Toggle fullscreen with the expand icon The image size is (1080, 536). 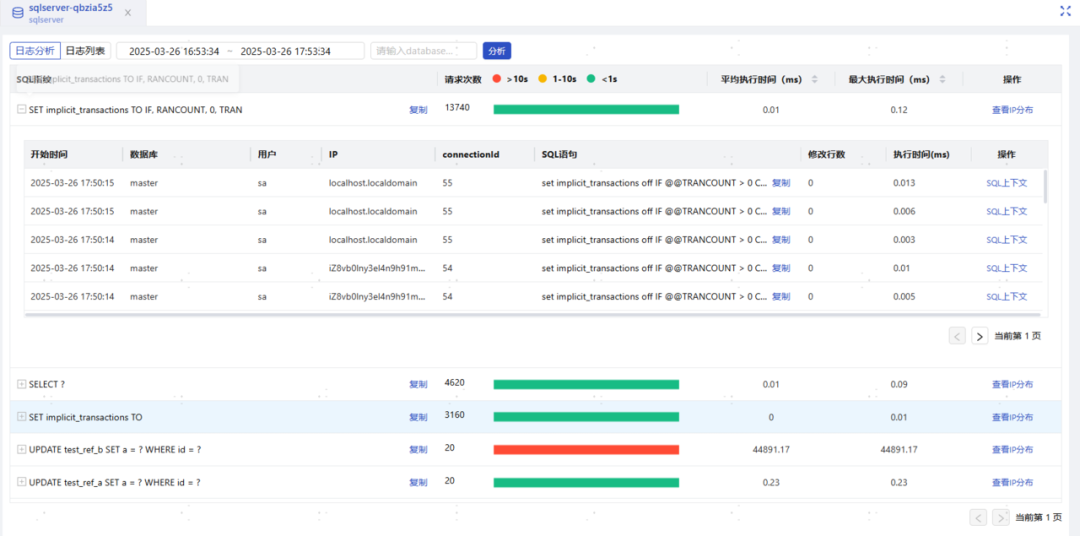pos(1065,11)
